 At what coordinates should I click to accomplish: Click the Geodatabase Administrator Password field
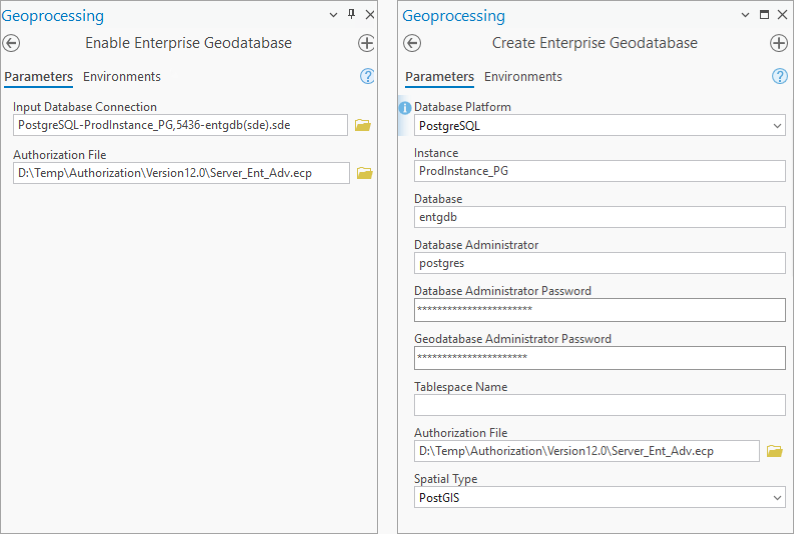pos(600,358)
